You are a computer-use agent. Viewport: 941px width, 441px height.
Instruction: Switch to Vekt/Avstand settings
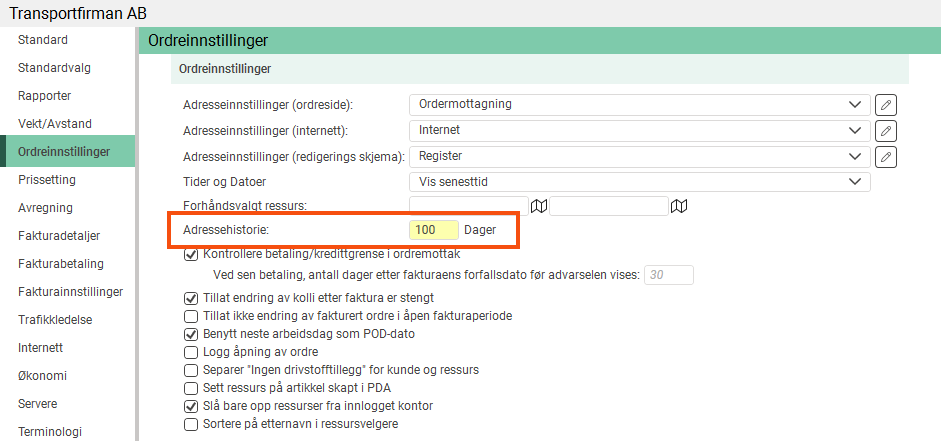55,124
